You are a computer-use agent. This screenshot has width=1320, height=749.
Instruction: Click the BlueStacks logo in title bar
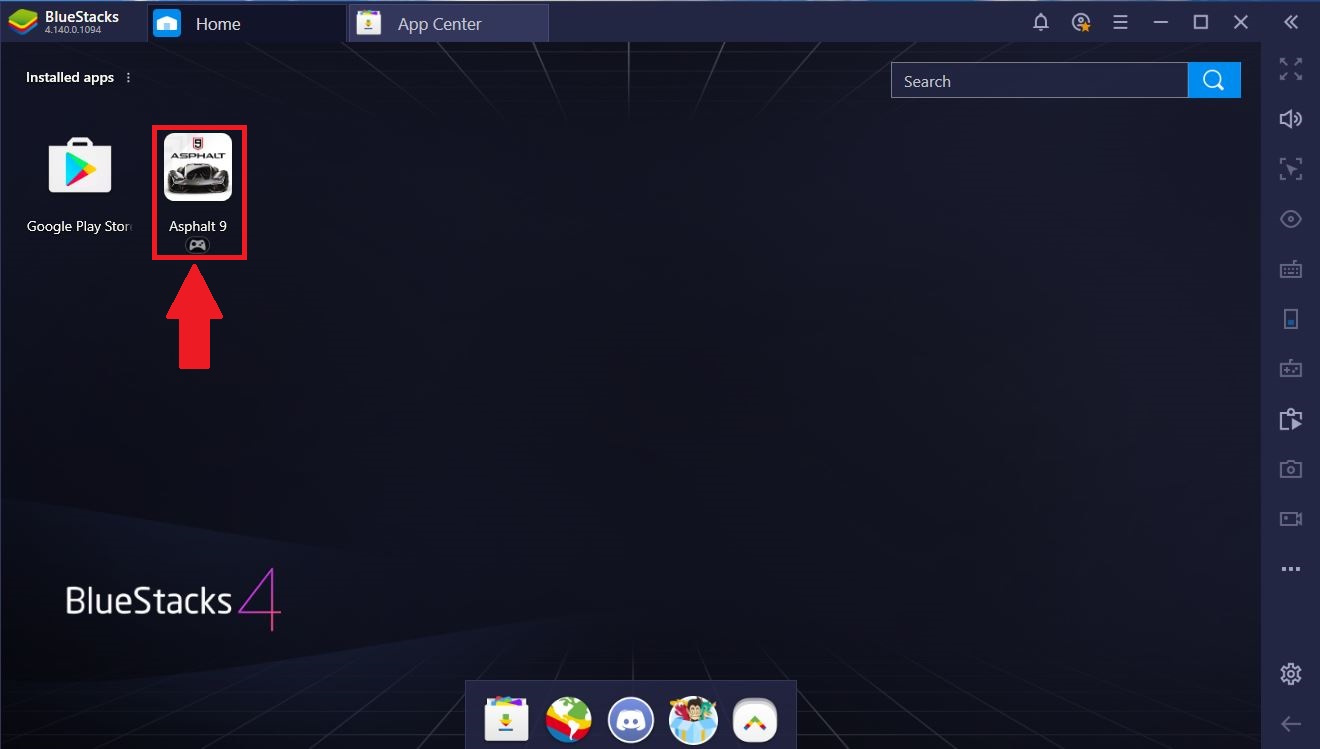[22, 22]
